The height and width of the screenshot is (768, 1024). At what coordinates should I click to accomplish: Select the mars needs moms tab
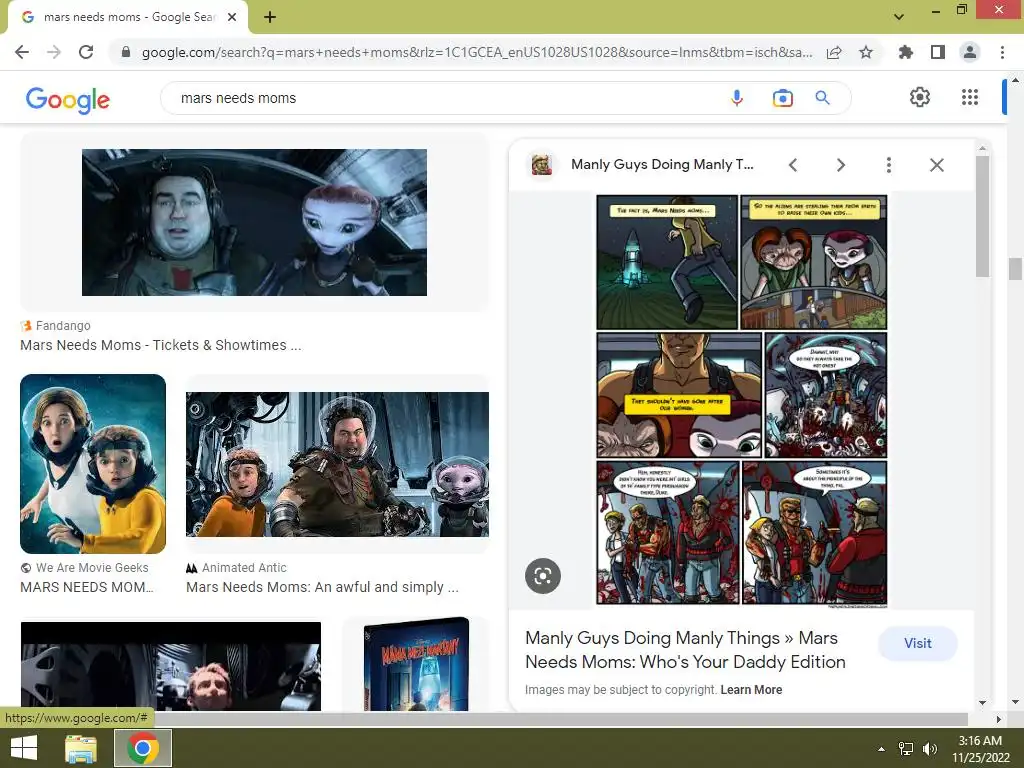(129, 18)
